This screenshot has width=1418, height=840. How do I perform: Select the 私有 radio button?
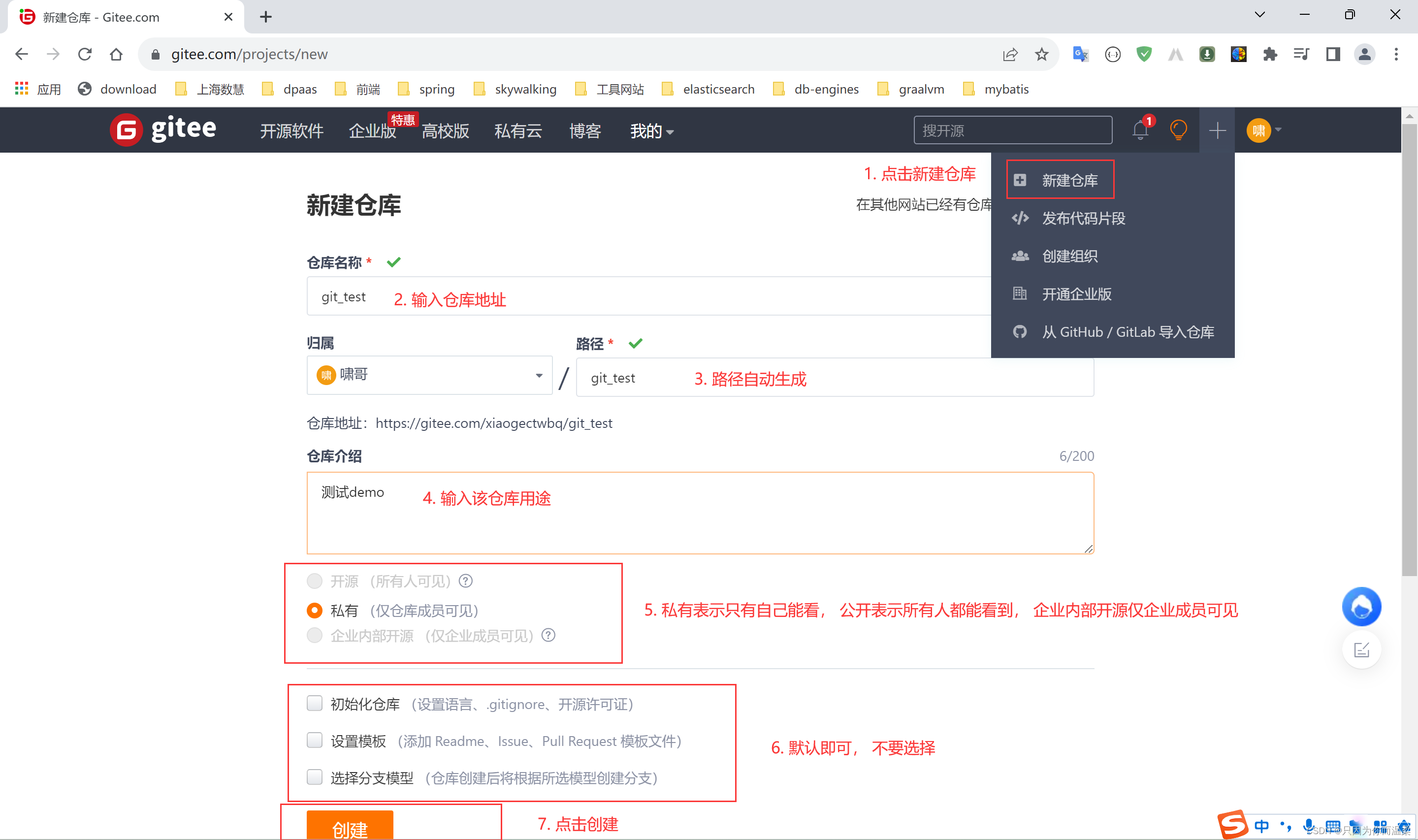[x=315, y=610]
